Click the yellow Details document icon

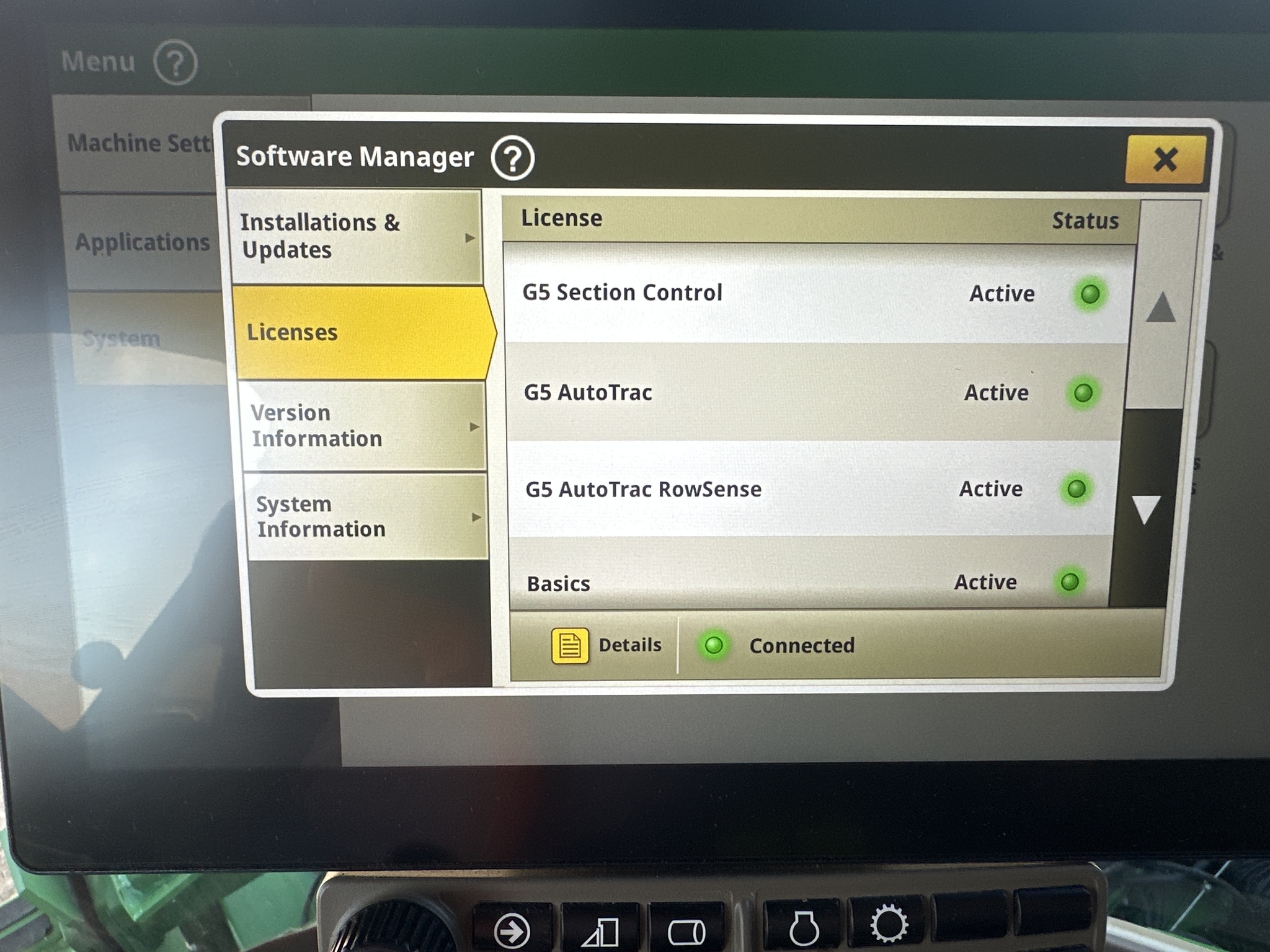pyautogui.click(x=570, y=646)
